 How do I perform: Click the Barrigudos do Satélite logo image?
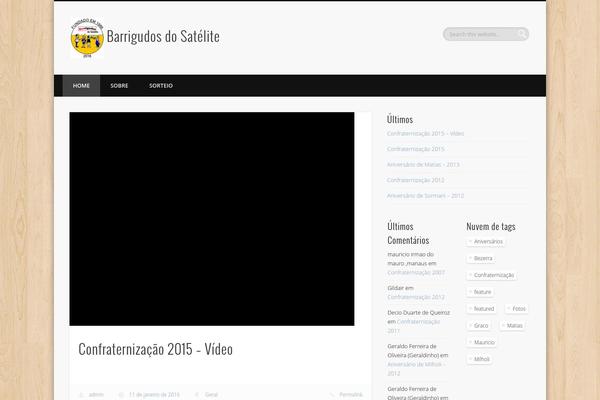pos(87,37)
